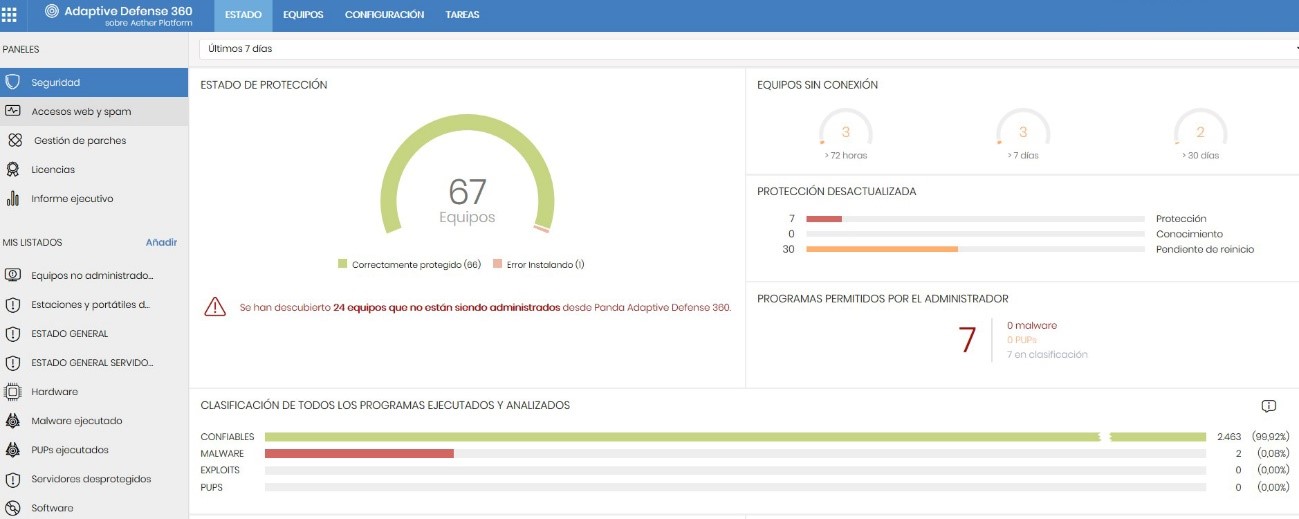1299x519 pixels.
Task: Click 24 equipos no administrados warning link
Action: tap(446, 307)
